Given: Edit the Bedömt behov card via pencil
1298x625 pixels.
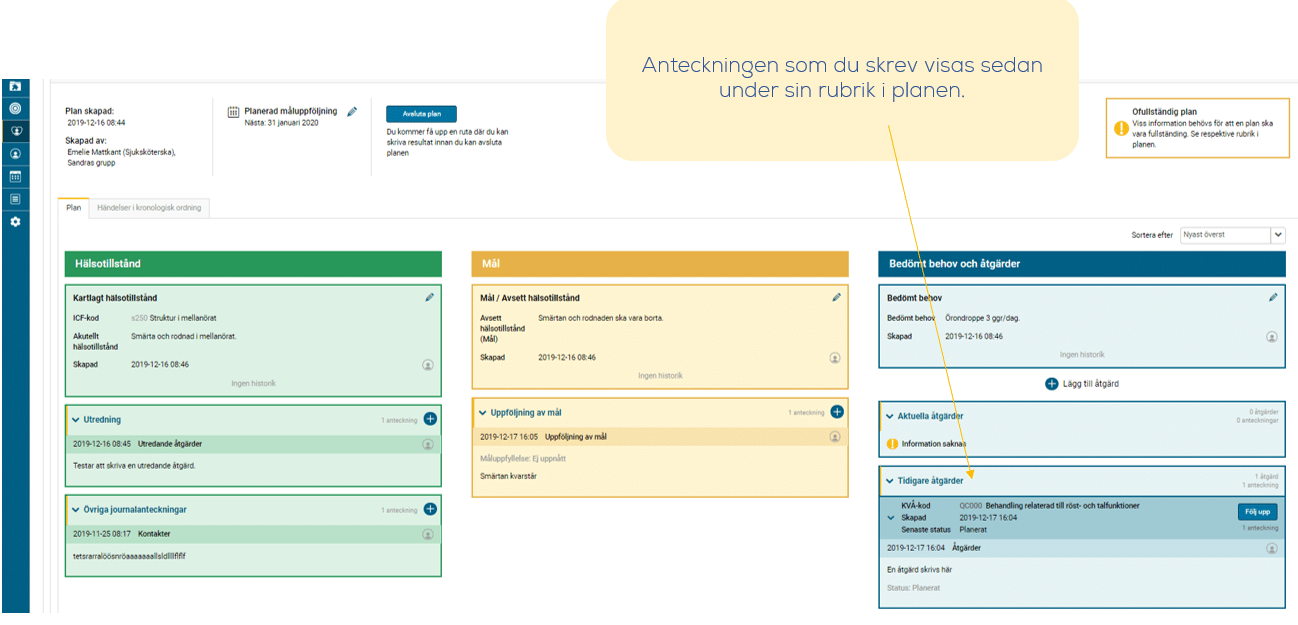Looking at the screenshot, I should (1273, 297).
